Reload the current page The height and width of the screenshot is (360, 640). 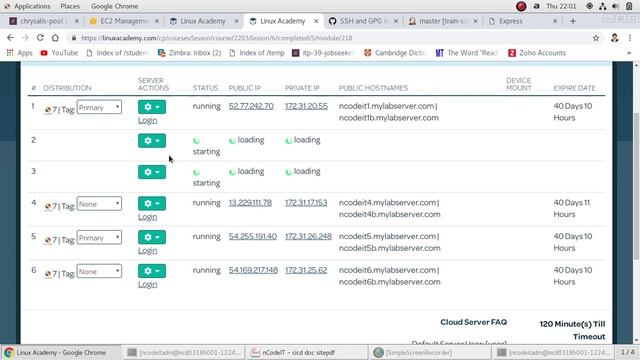tap(40, 38)
